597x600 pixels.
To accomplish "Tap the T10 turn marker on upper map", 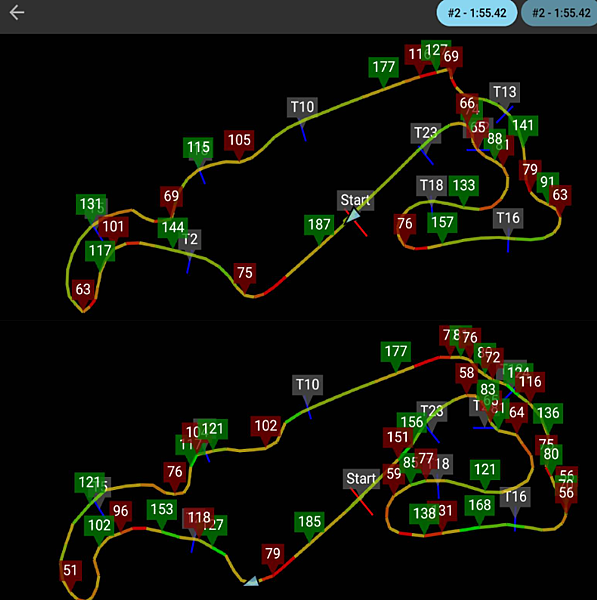I will (x=302, y=107).
